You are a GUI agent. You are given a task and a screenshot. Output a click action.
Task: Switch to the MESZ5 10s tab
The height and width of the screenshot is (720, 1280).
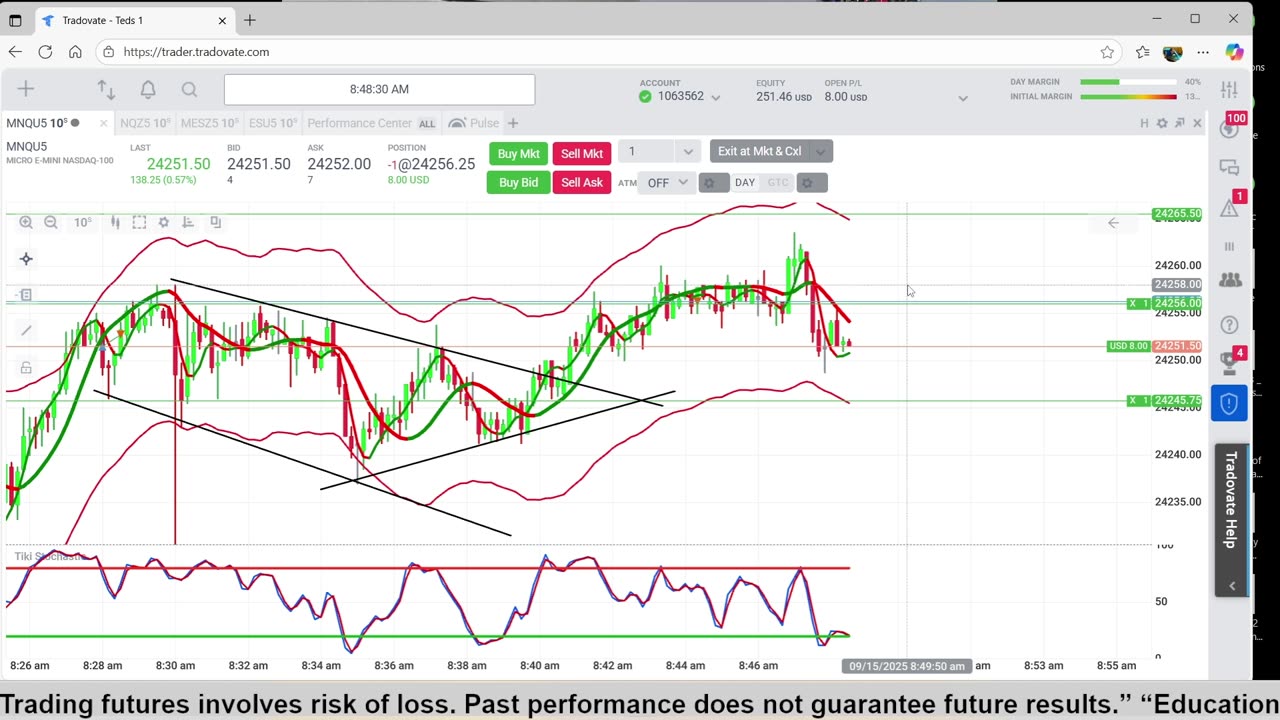click(209, 123)
